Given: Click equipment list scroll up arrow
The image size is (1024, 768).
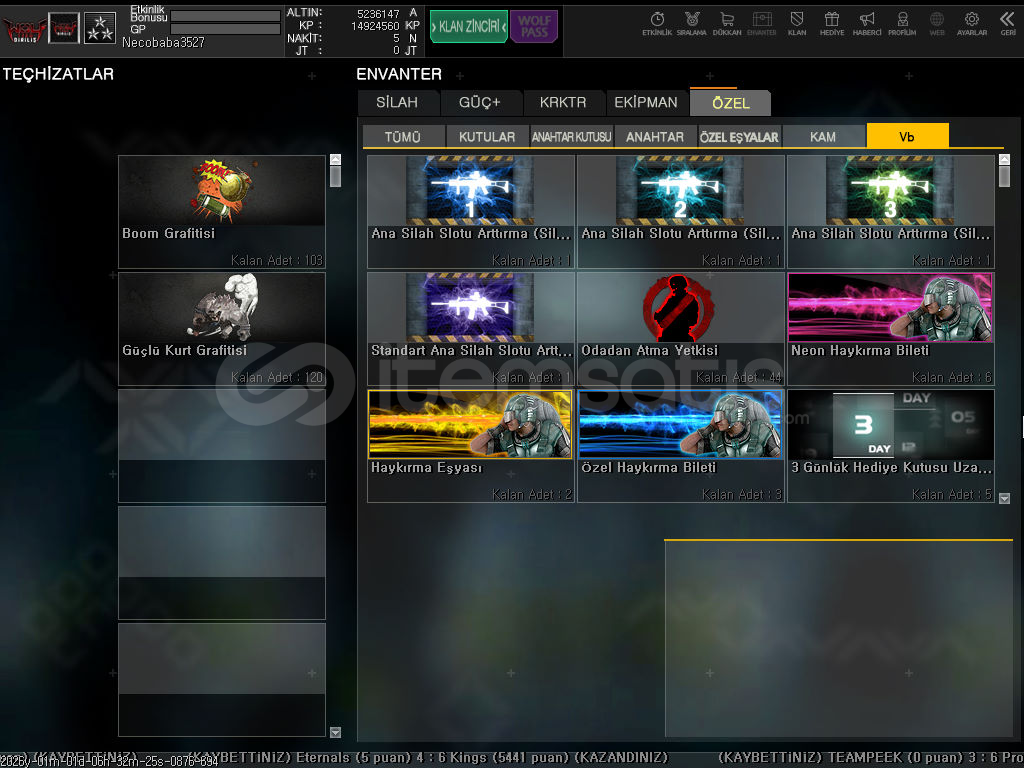Looking at the screenshot, I should 336,159.
